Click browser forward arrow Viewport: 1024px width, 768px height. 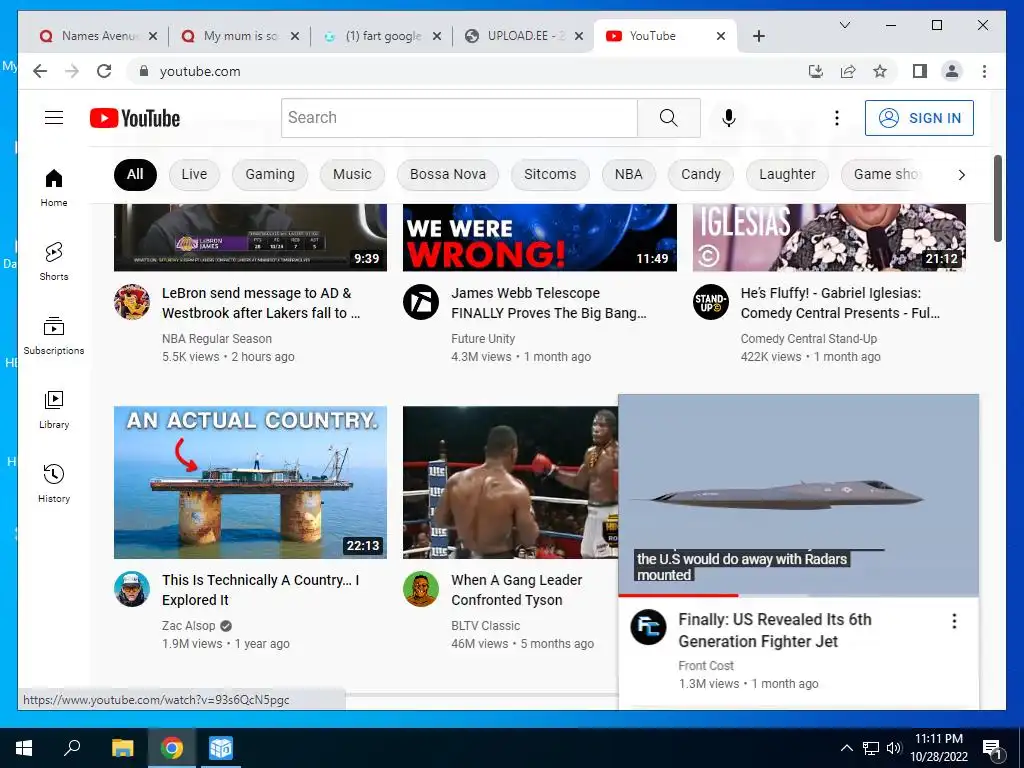[72, 71]
